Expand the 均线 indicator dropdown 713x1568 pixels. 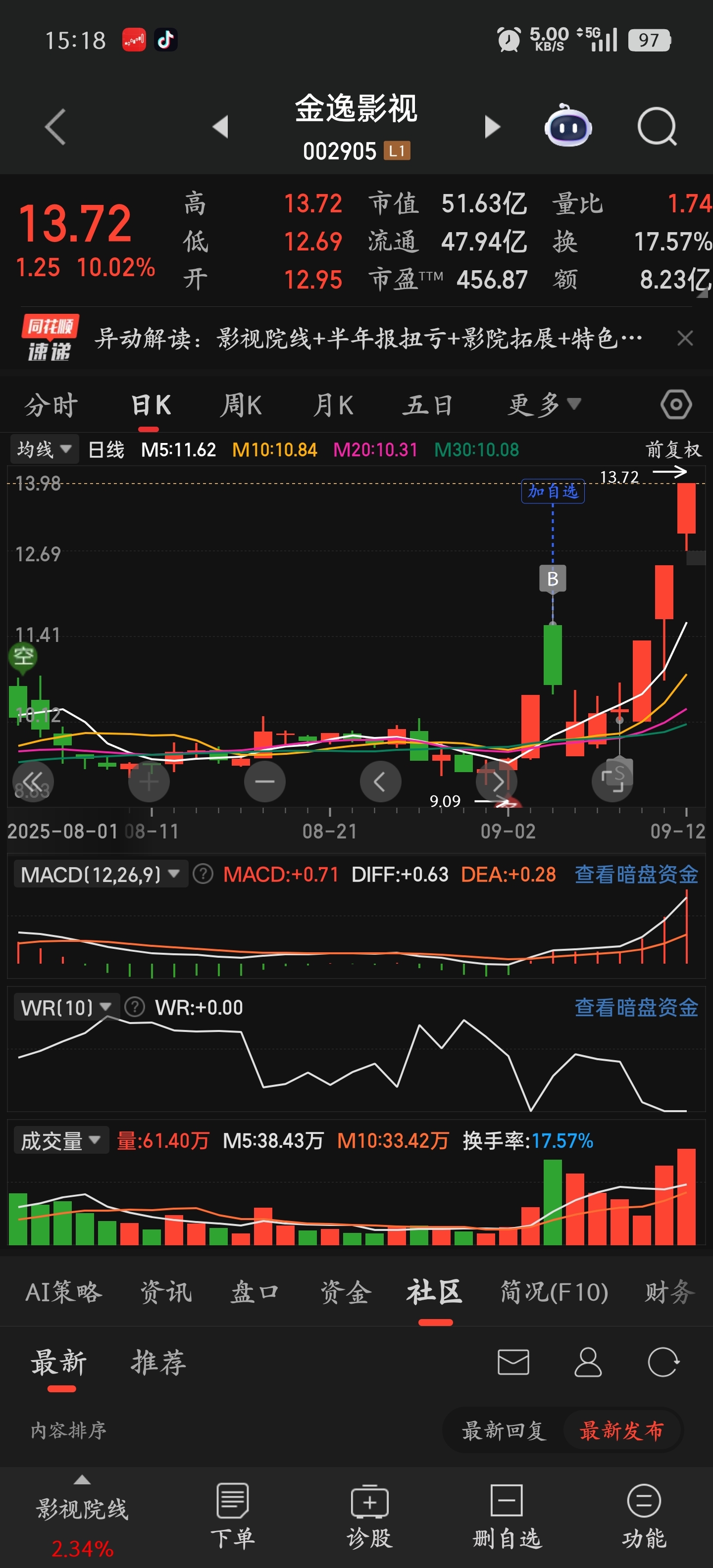pos(44,450)
